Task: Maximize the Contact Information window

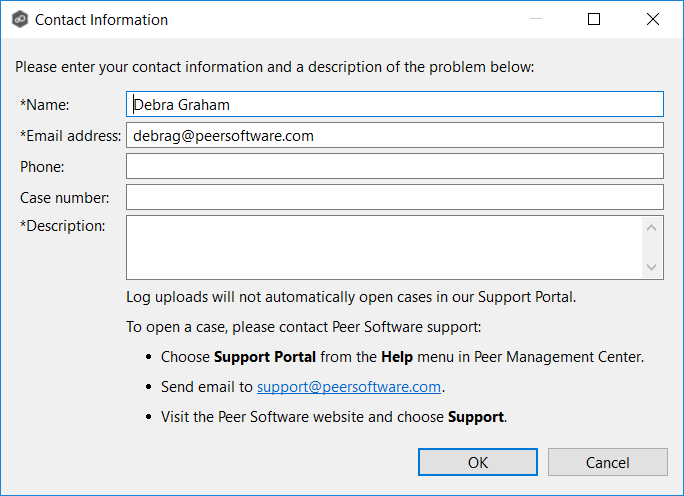Action: pyautogui.click(x=594, y=20)
